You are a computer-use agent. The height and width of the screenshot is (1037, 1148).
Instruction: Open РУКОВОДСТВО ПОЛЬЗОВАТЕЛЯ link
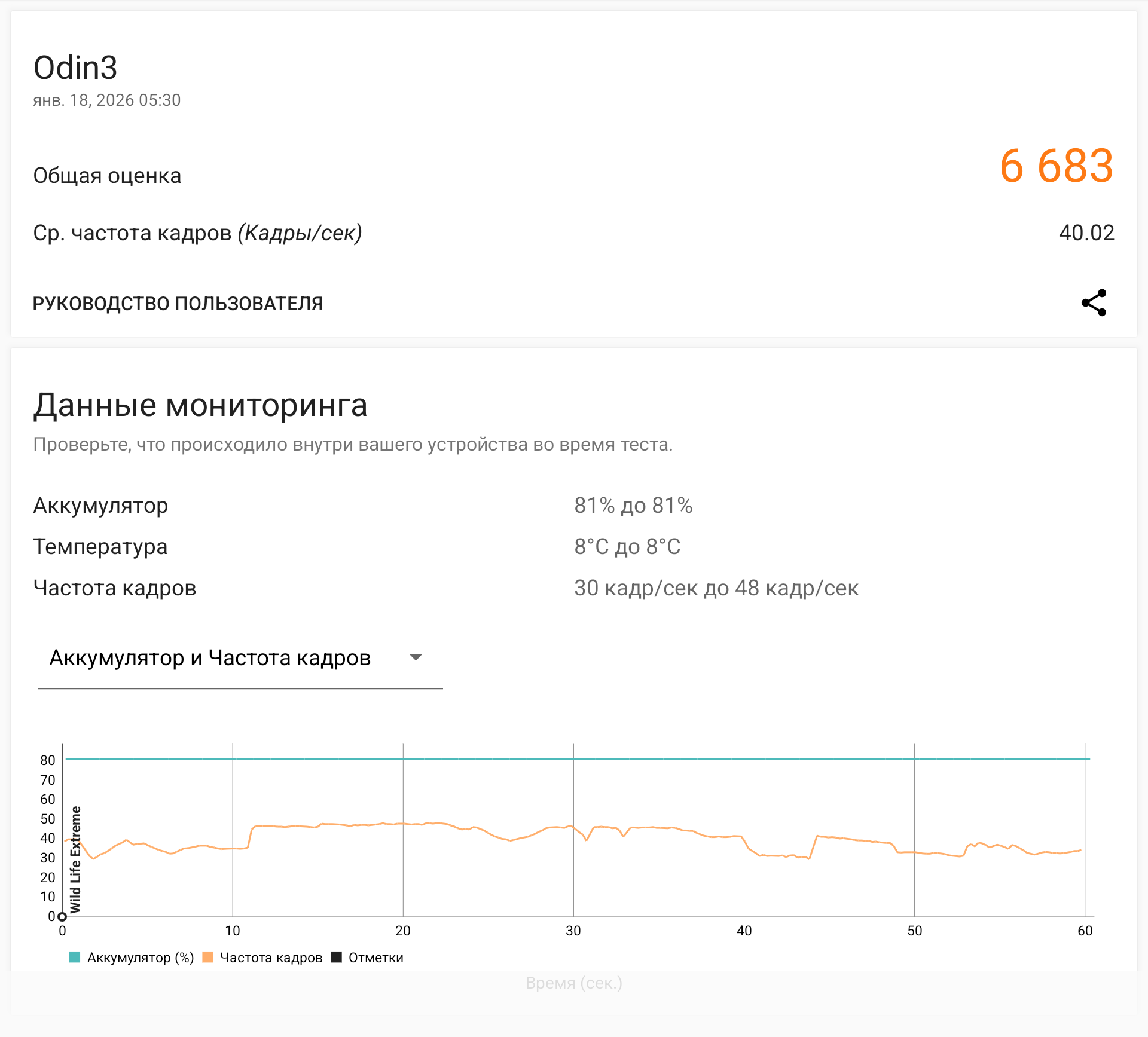click(x=178, y=304)
